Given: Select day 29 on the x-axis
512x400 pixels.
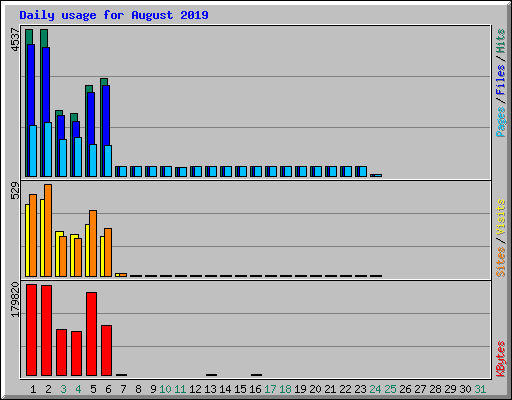Looking at the screenshot, I should pyautogui.click(x=450, y=389).
